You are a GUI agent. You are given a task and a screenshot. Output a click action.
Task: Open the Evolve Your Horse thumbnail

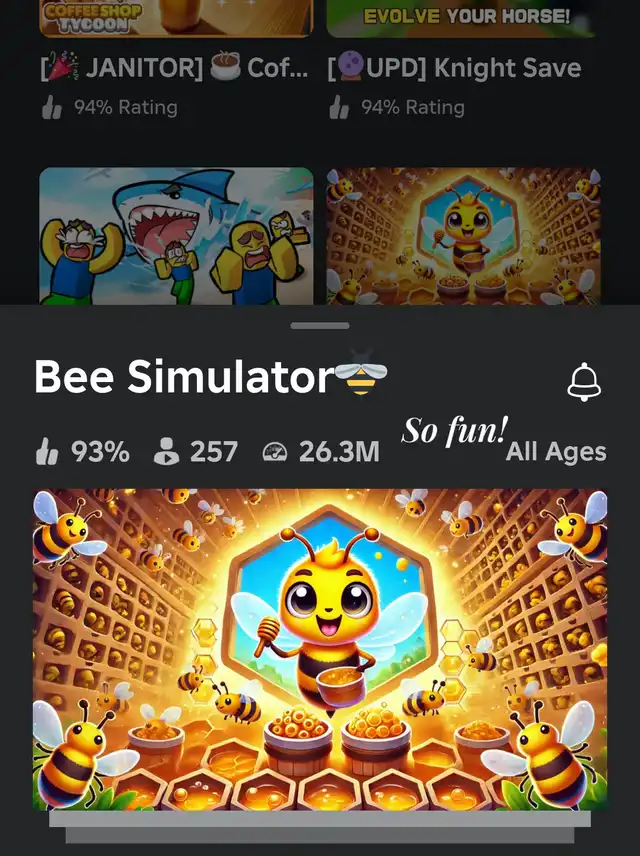tap(460, 18)
